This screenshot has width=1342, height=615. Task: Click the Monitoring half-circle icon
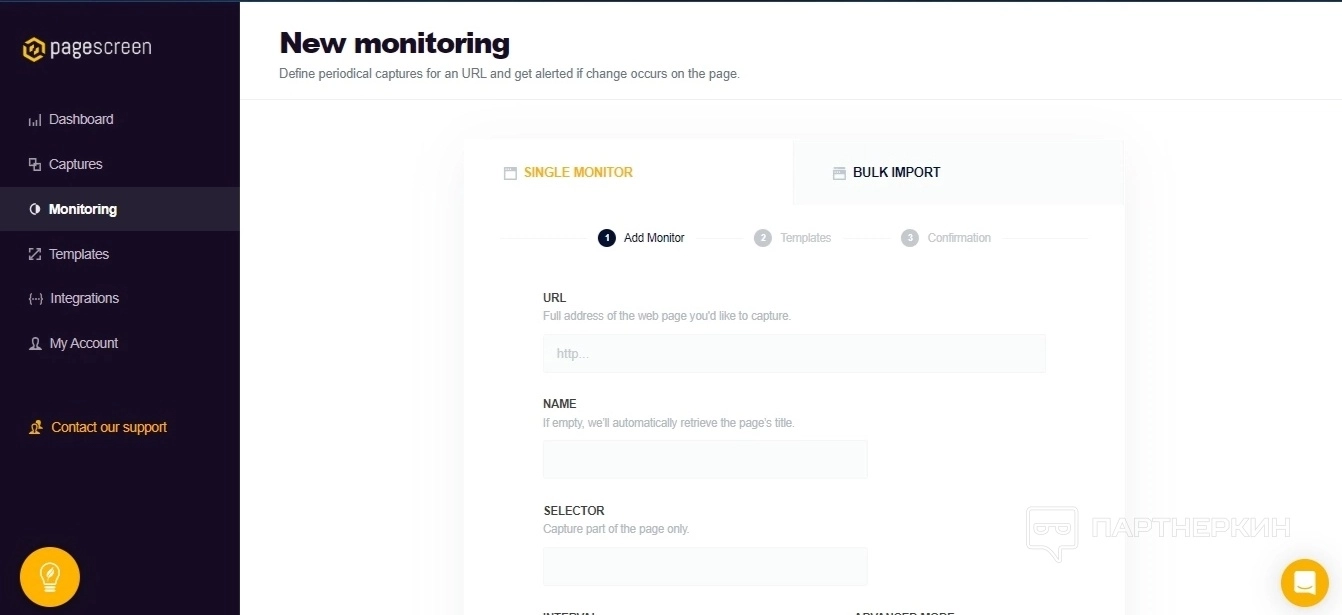tap(35, 210)
